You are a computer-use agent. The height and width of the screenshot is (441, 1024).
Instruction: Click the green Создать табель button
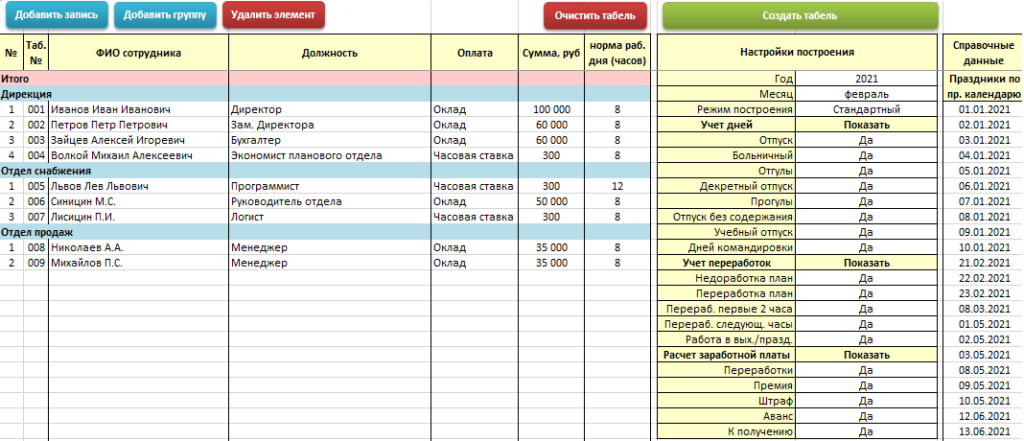(x=800, y=16)
